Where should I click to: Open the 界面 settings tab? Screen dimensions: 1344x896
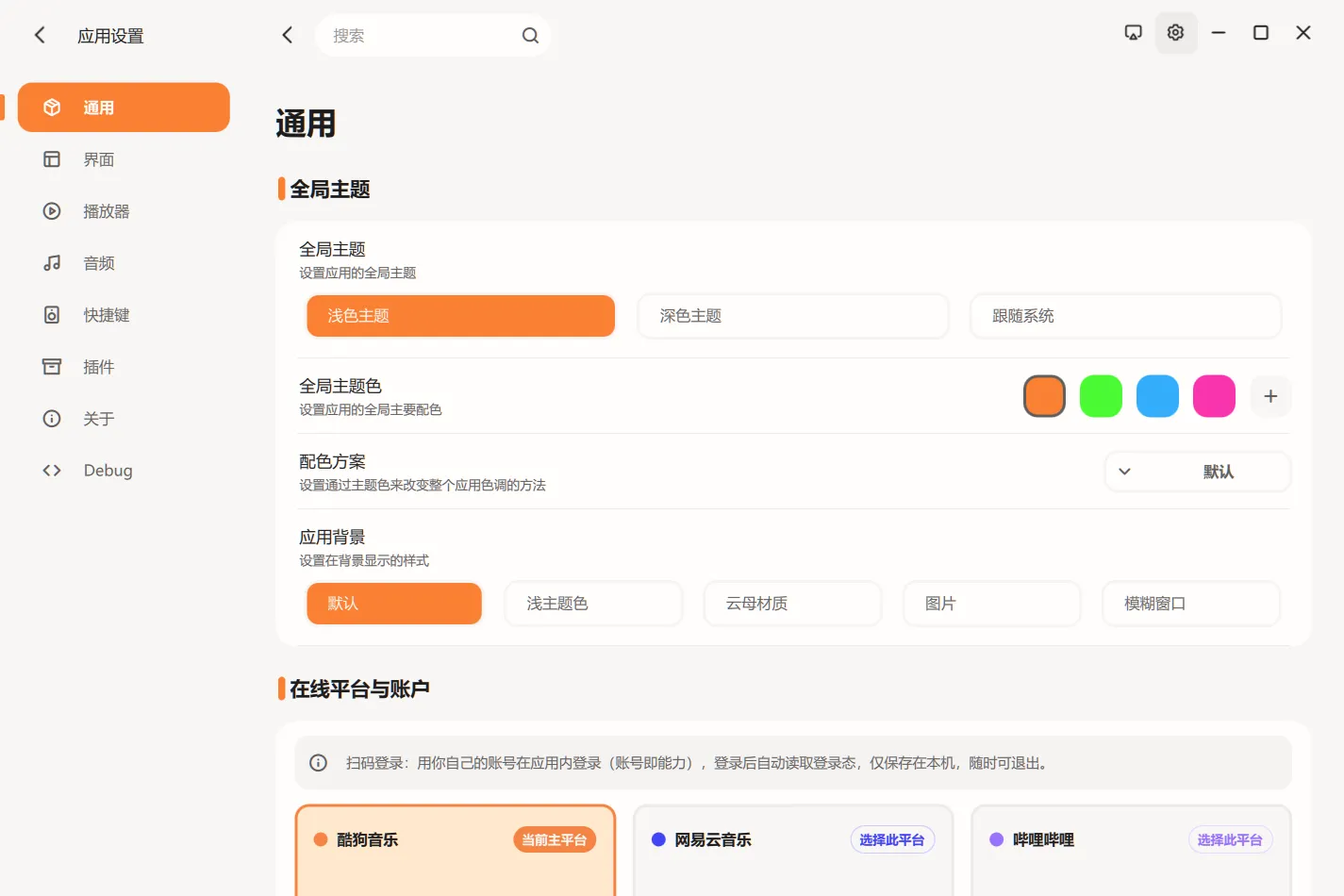pyautogui.click(x=124, y=159)
